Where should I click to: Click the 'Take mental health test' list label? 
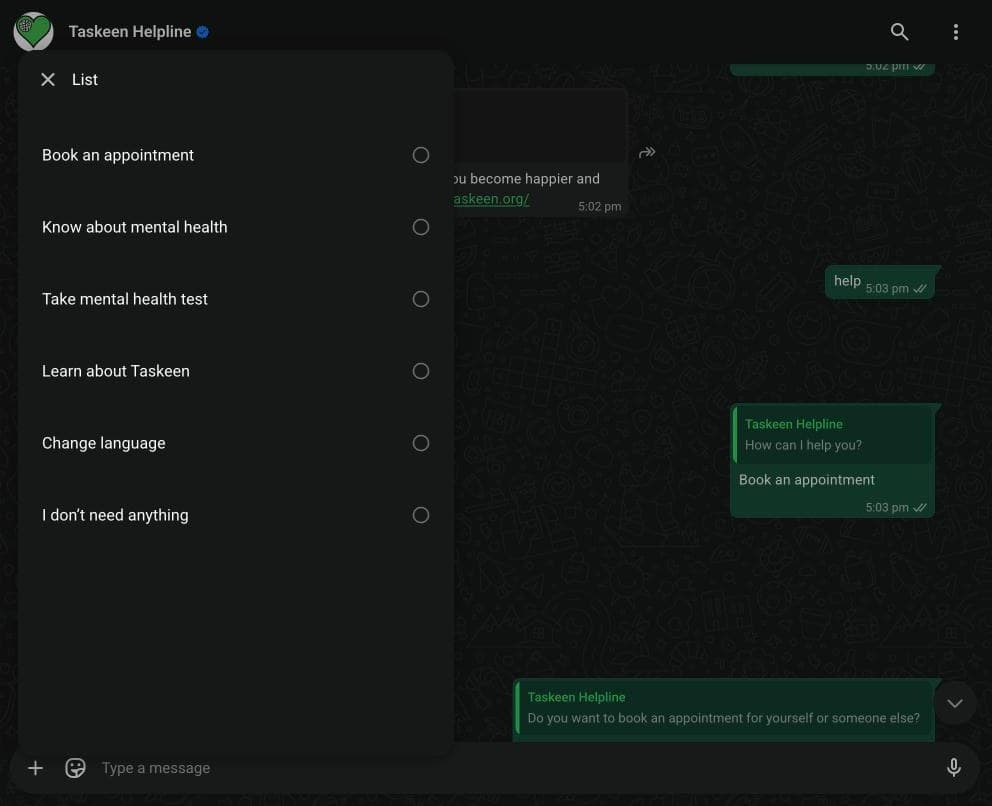(x=125, y=299)
